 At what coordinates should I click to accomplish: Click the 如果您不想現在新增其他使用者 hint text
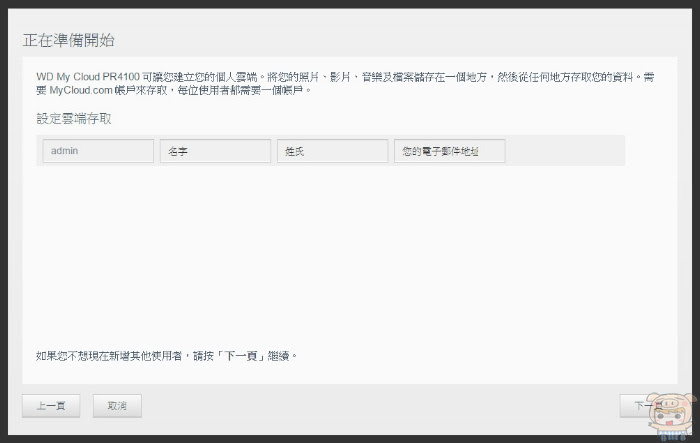pos(166,356)
